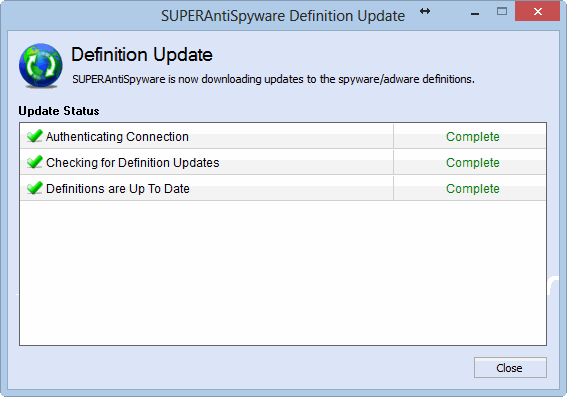Maximize the Definition Update window
This screenshot has width=567, height=397.
502,12
